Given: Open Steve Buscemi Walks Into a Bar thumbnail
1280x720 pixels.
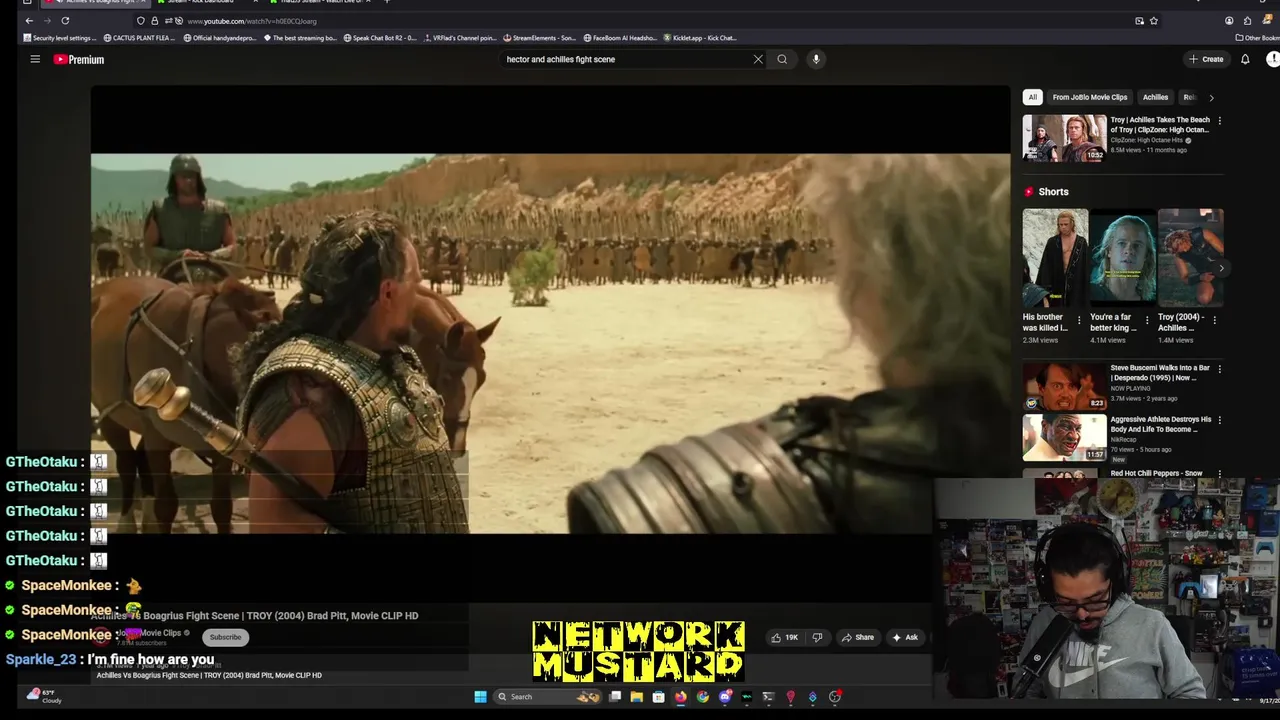Looking at the screenshot, I should point(1064,386).
